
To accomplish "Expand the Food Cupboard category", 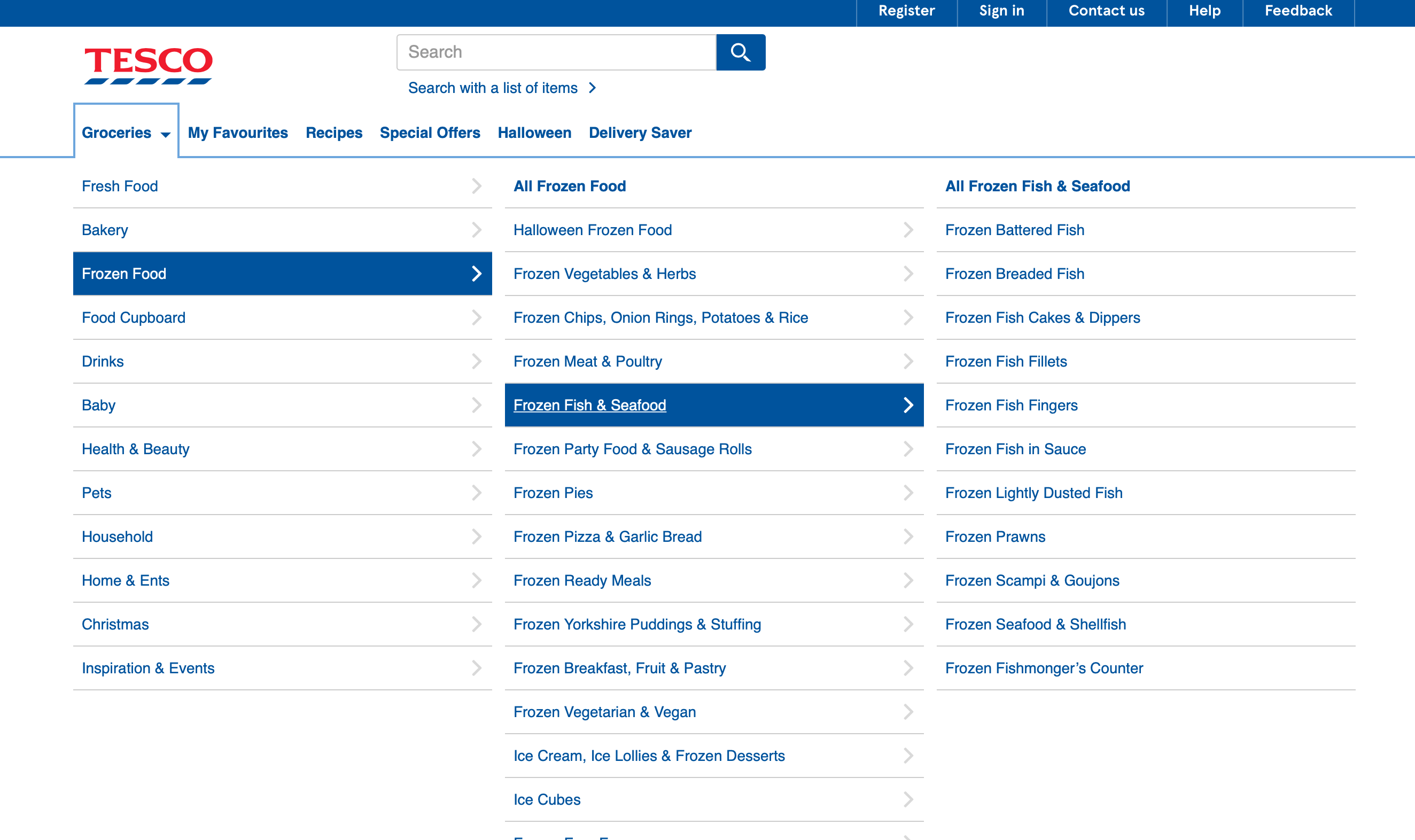I will (283, 317).
